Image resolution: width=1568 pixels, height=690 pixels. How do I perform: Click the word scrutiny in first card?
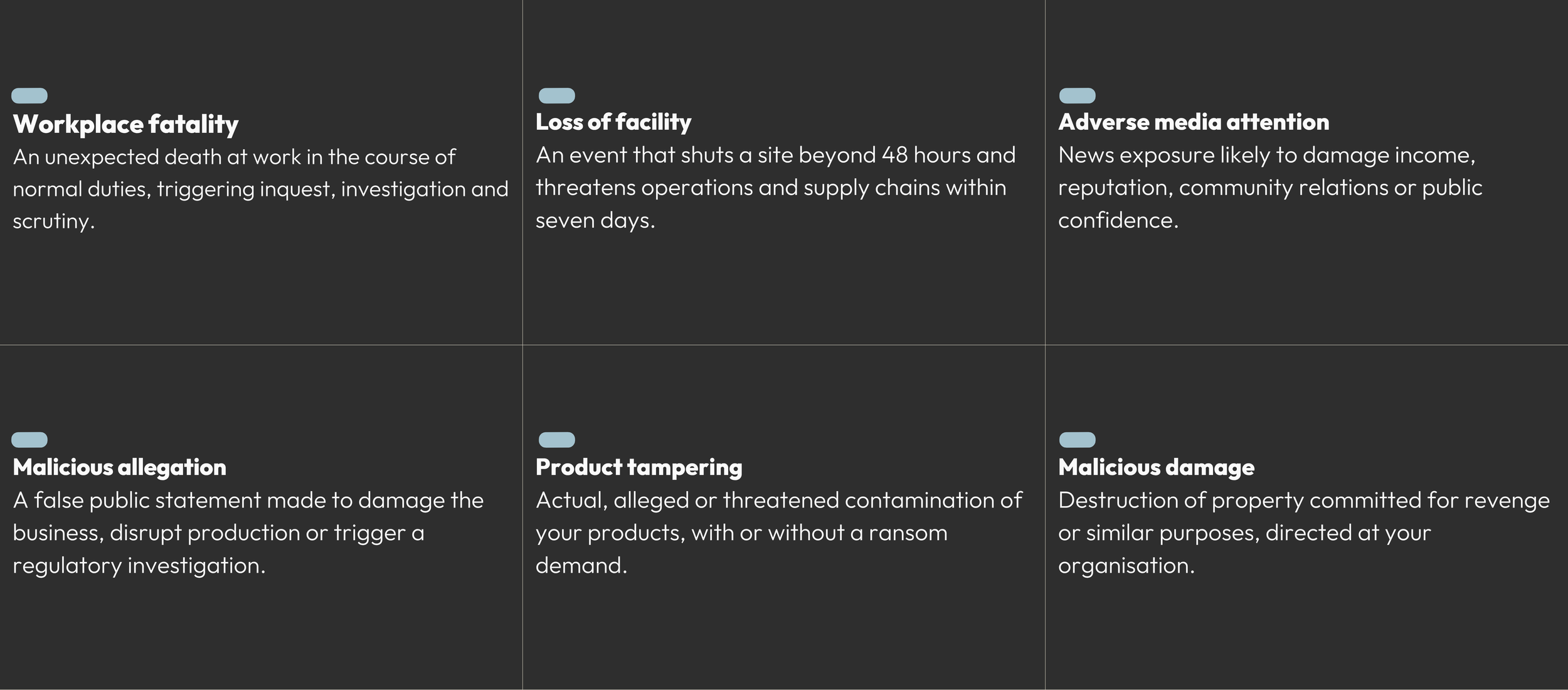51,221
